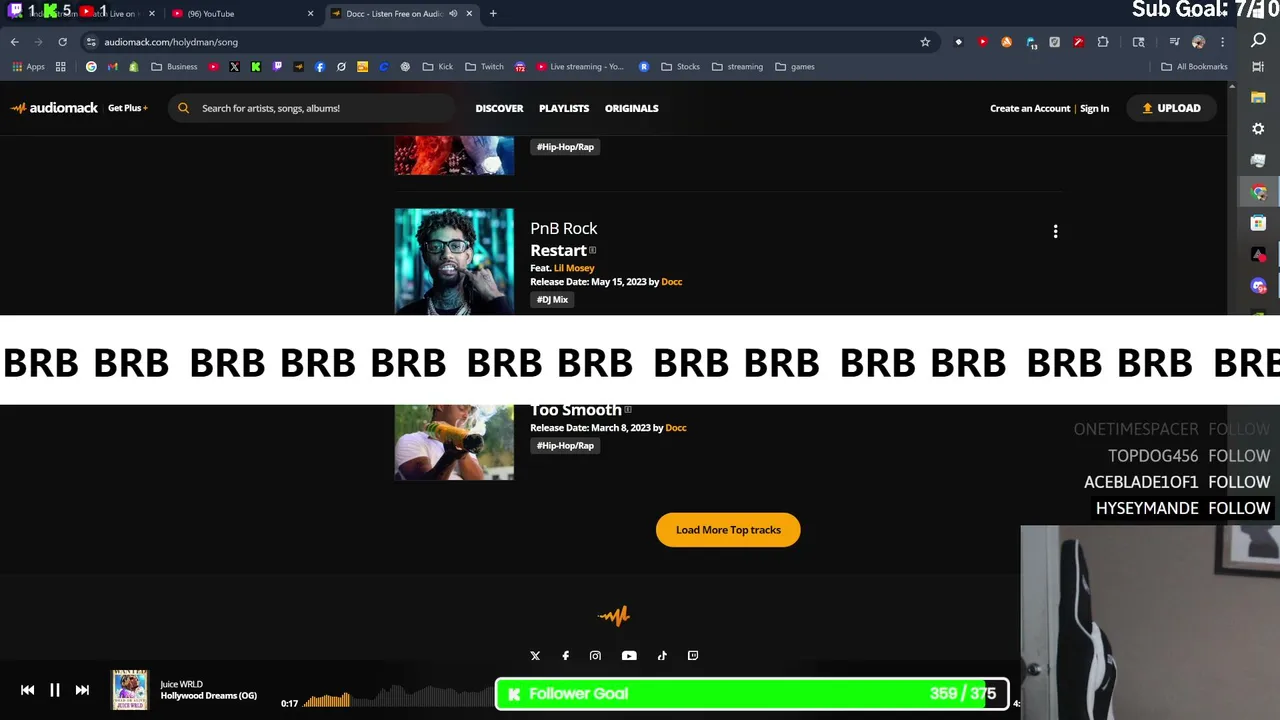Expand the Stocks bookmarks folder
This screenshot has height=720, width=1280.
[x=681, y=67]
